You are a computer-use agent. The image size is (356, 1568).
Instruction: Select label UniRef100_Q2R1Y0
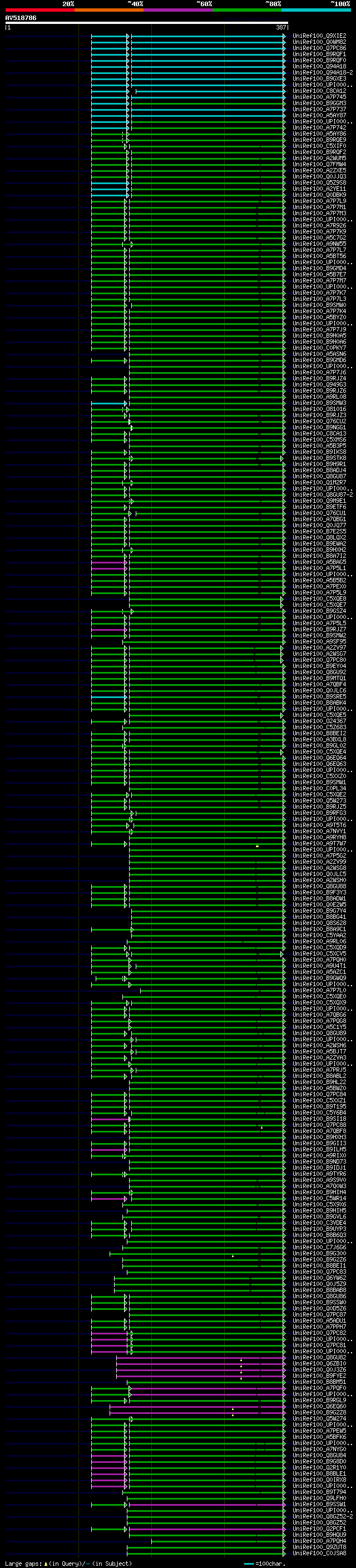[x=319, y=1467]
